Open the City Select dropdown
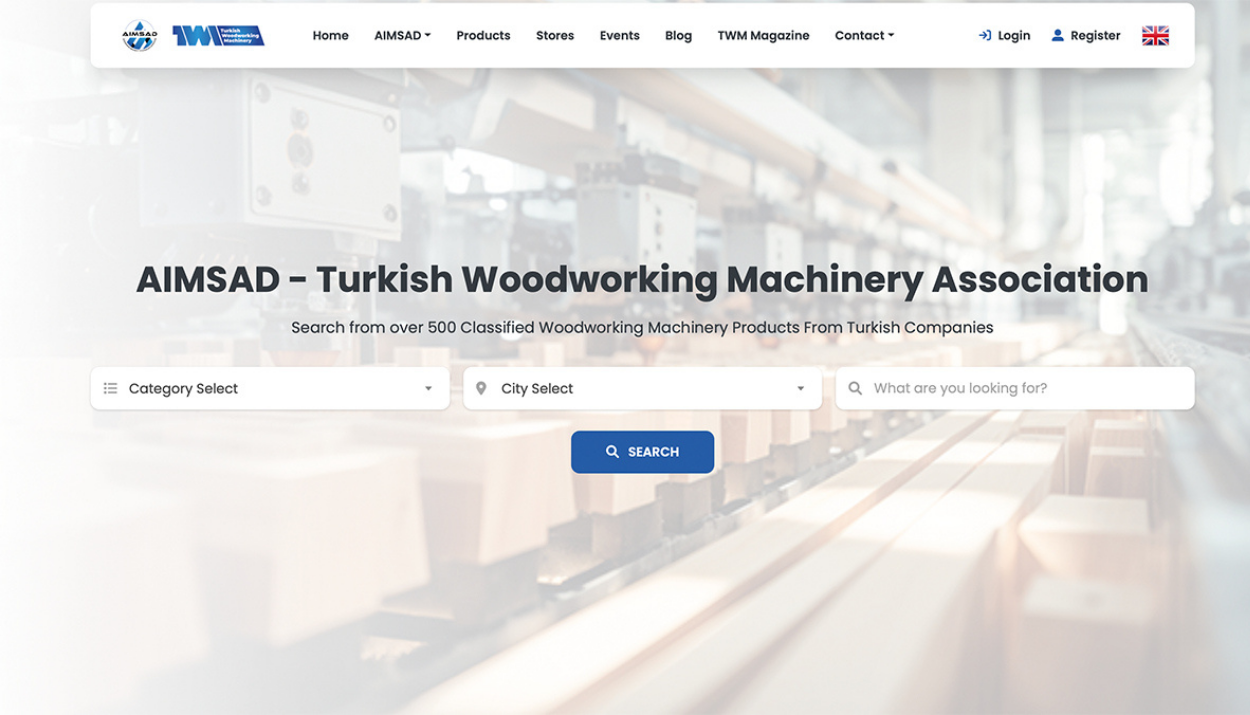The image size is (1250, 715). (642, 388)
